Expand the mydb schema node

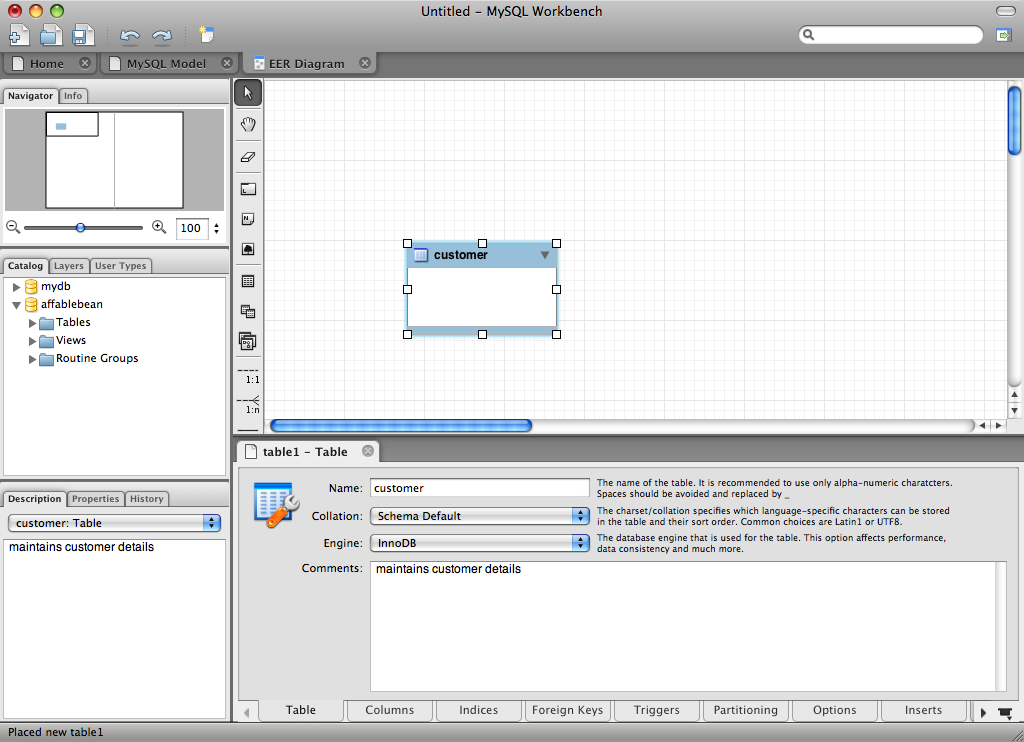click(17, 287)
